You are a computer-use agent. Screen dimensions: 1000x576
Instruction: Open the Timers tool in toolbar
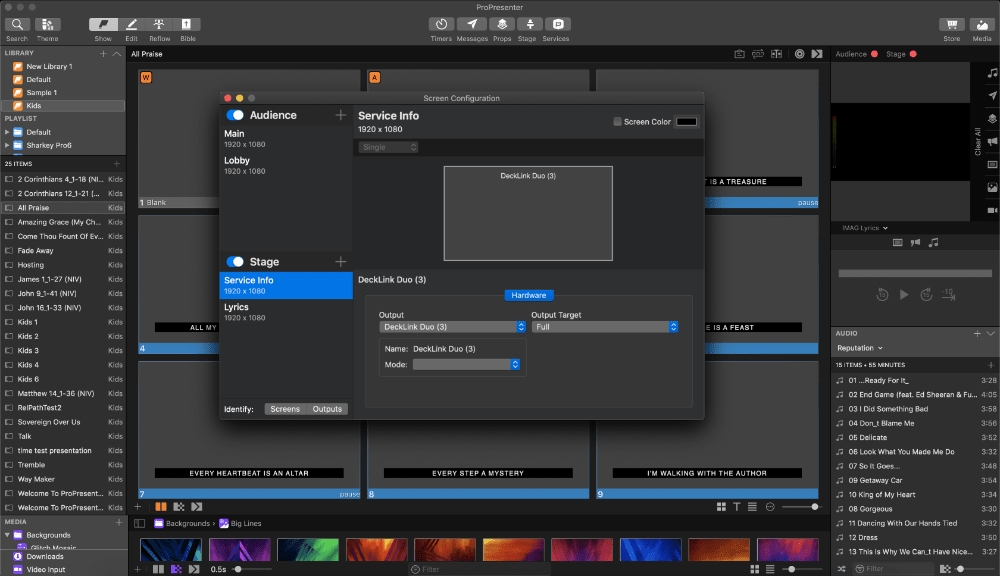click(x=441, y=25)
